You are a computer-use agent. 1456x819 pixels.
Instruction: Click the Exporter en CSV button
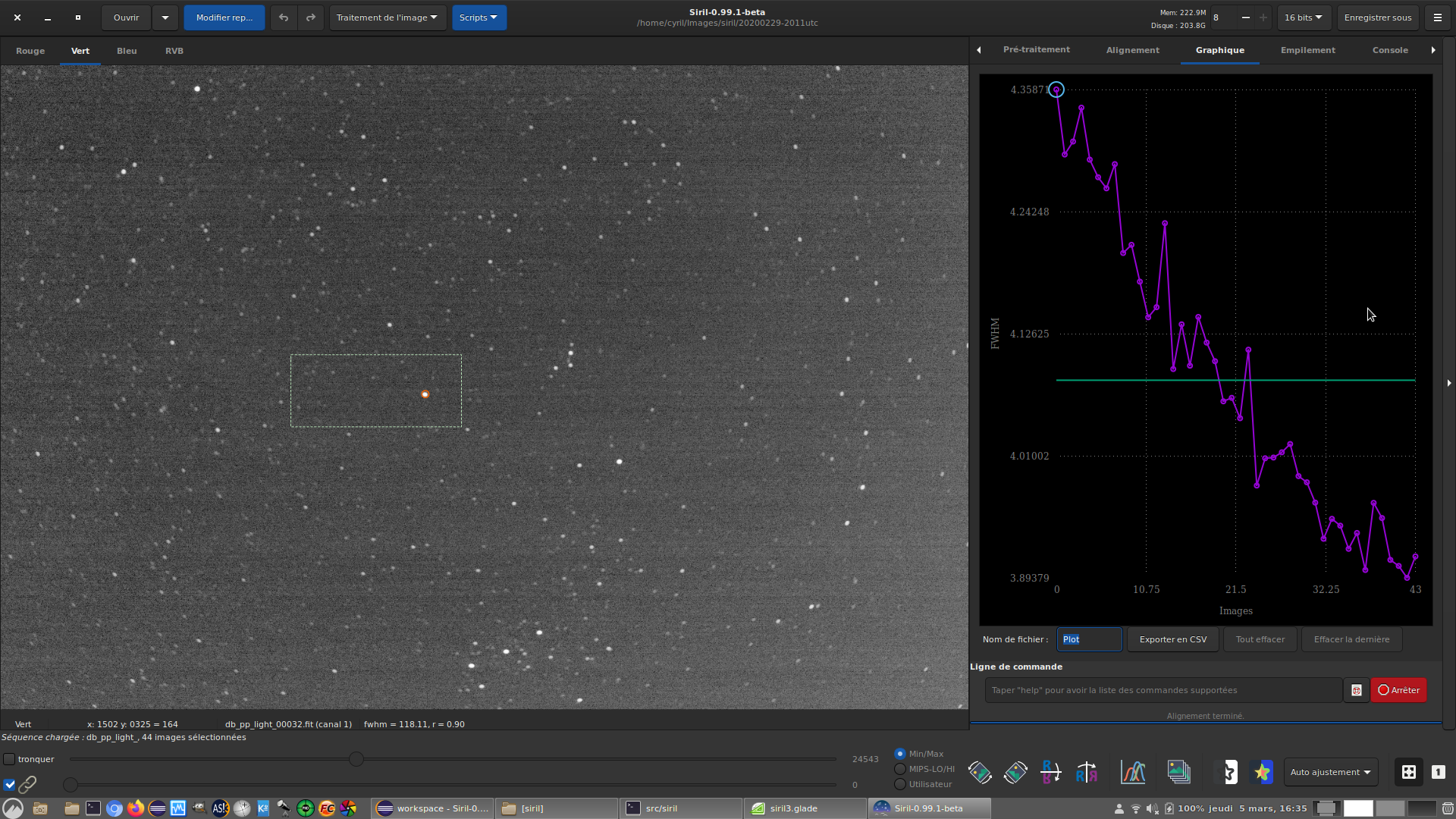point(1172,639)
